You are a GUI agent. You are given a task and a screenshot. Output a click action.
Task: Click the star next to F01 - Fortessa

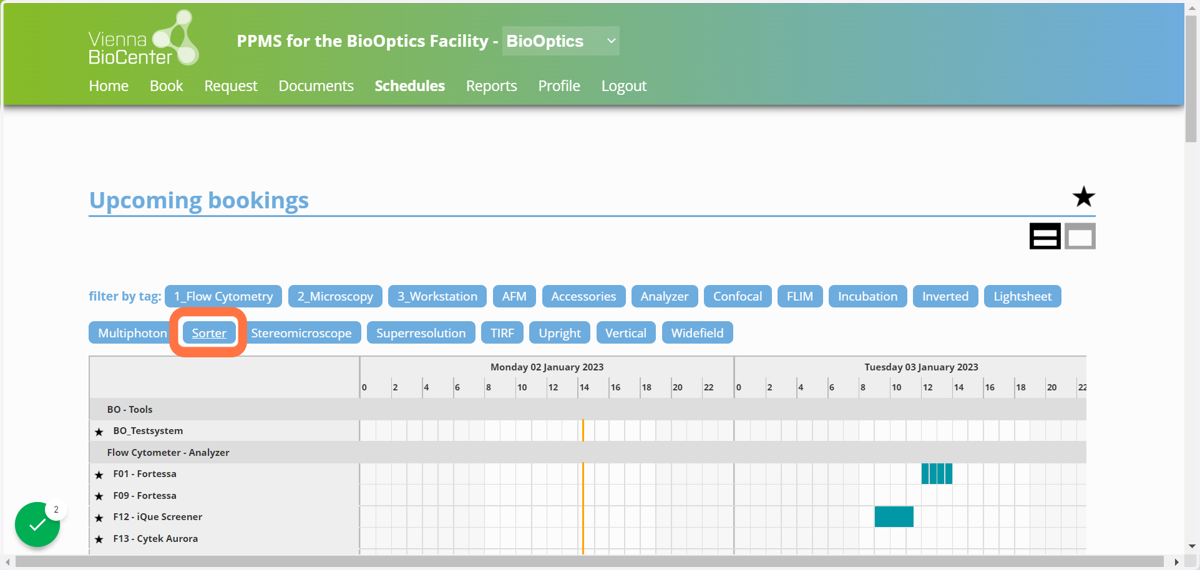click(x=99, y=475)
